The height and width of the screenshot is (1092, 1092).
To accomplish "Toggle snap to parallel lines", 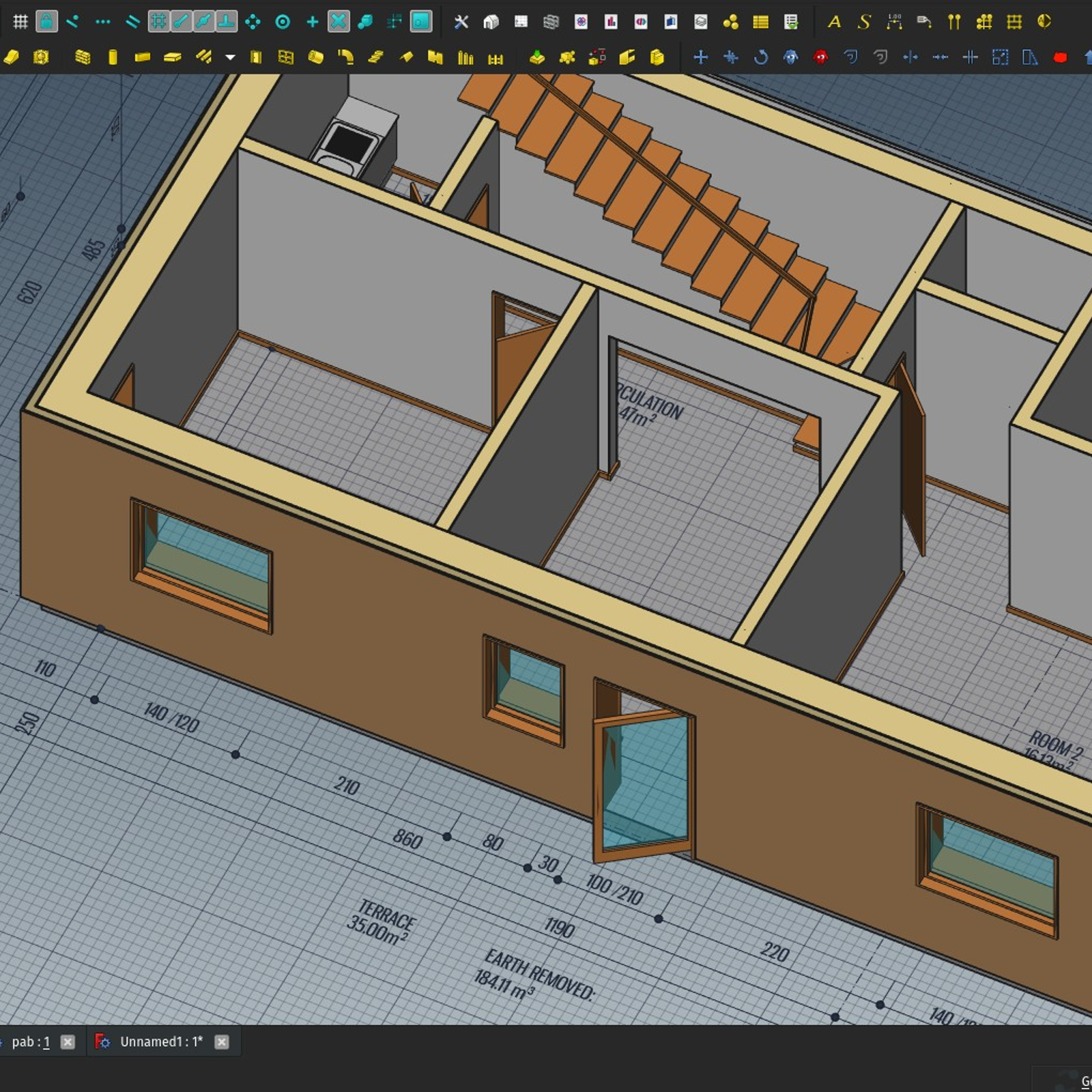I will coord(132,22).
